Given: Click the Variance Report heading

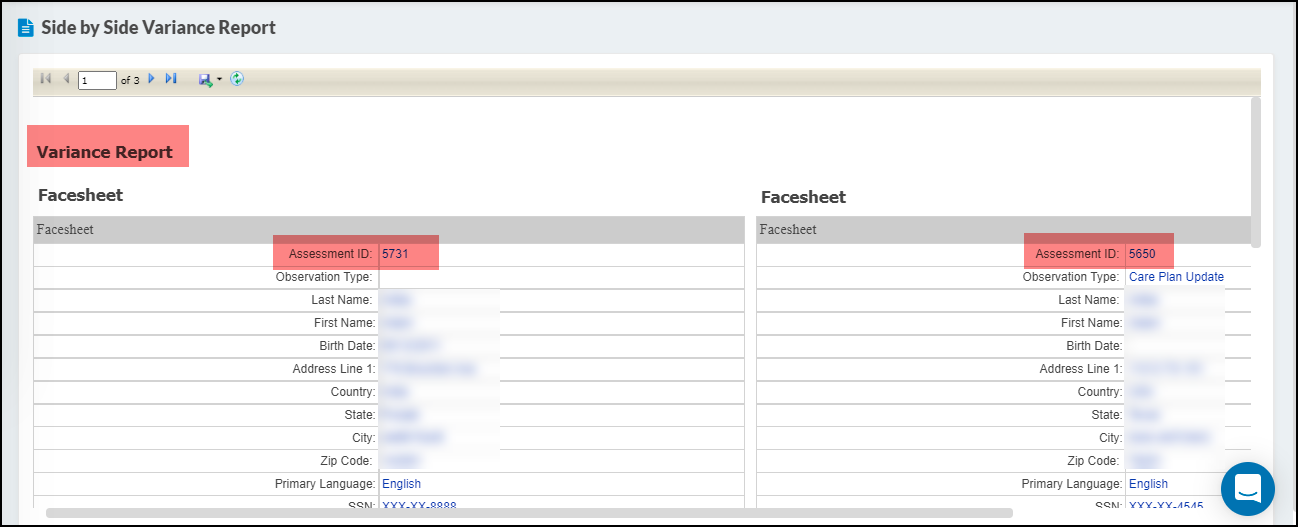Looking at the screenshot, I should pyautogui.click(x=105, y=152).
